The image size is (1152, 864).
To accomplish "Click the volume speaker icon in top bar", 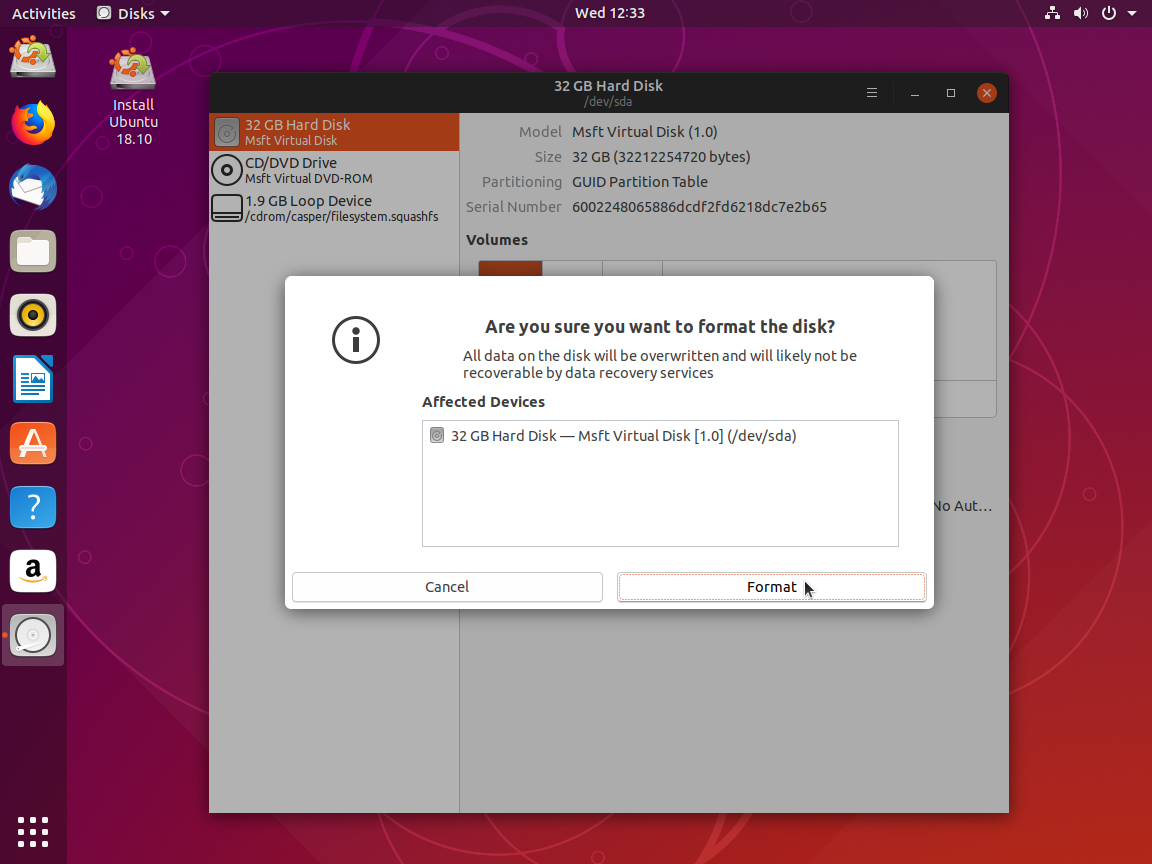I will [1081, 13].
